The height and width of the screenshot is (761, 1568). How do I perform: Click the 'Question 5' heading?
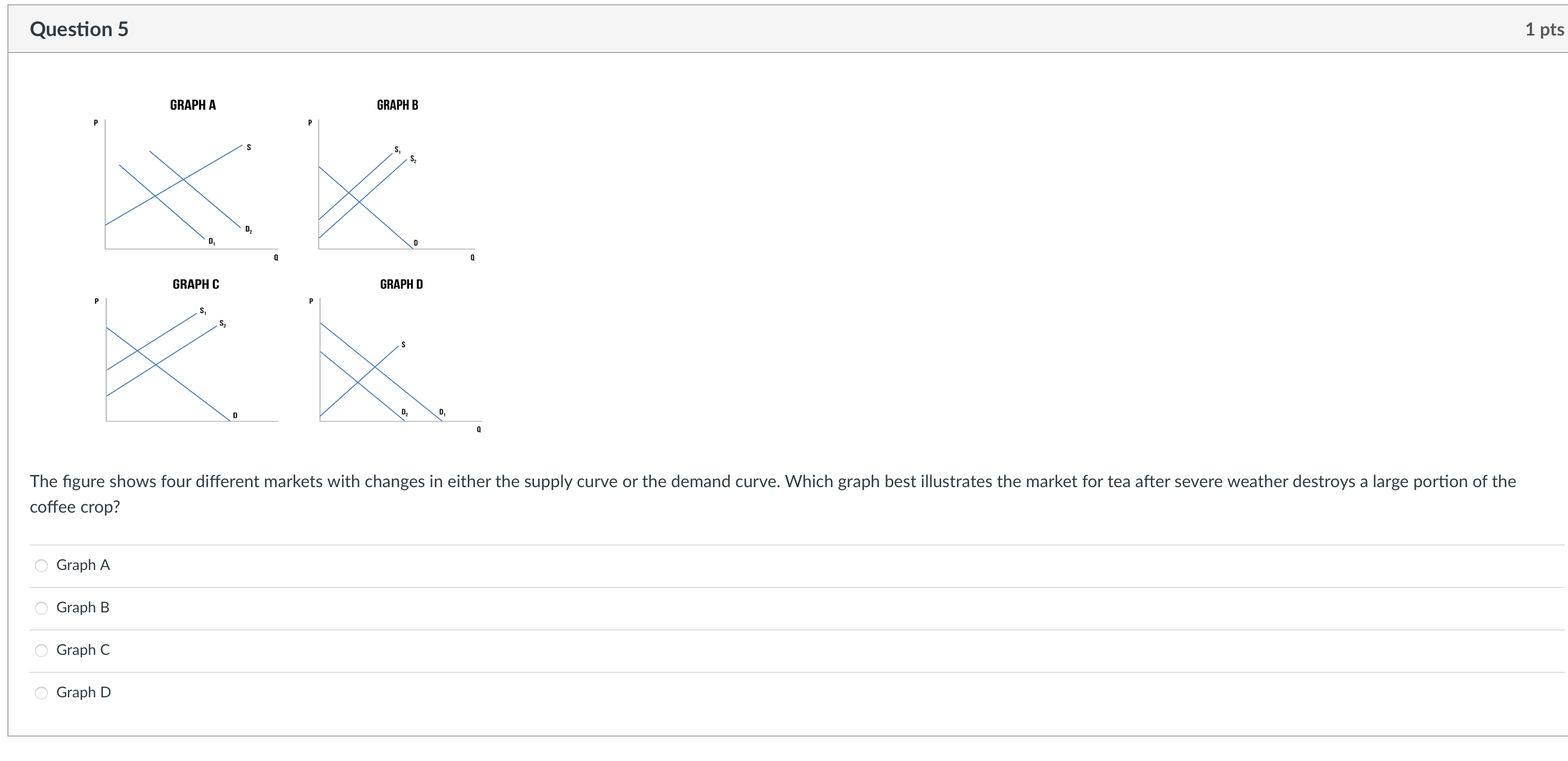click(x=79, y=29)
